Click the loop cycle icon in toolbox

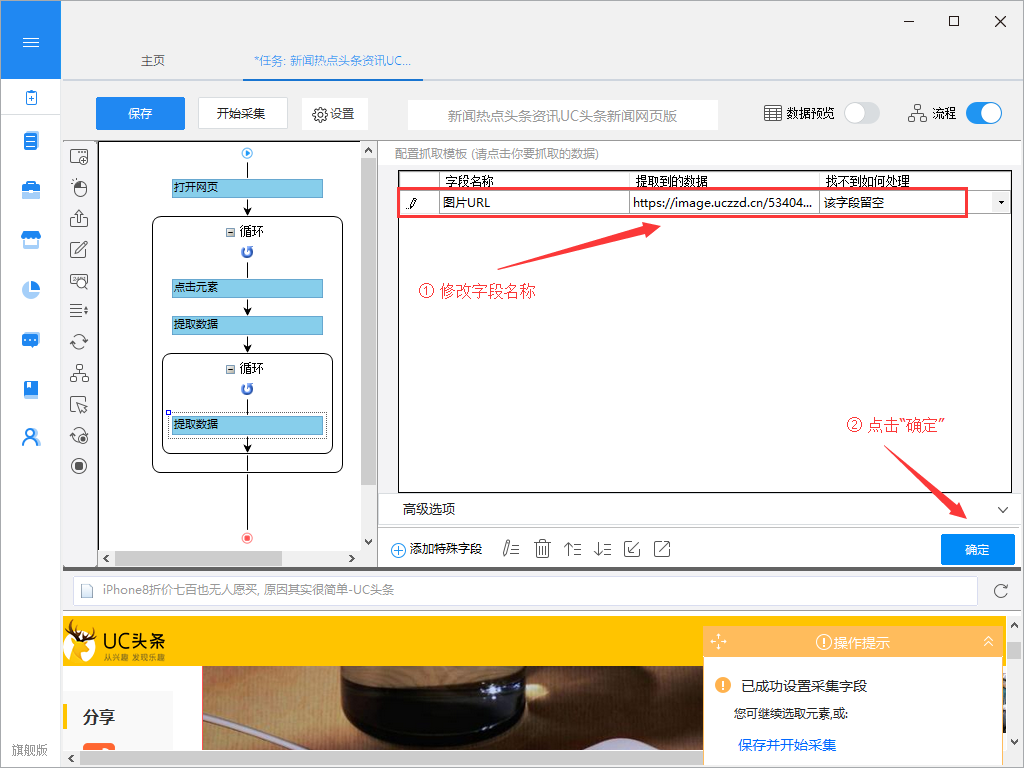coord(79,342)
